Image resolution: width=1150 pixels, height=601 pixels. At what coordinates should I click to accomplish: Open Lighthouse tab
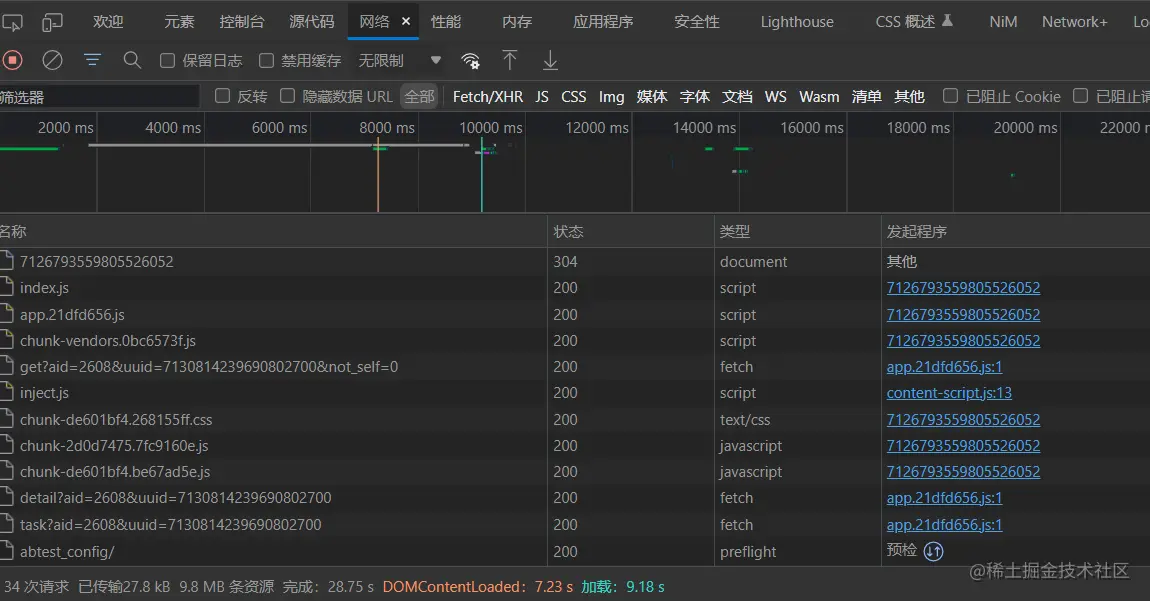[796, 22]
